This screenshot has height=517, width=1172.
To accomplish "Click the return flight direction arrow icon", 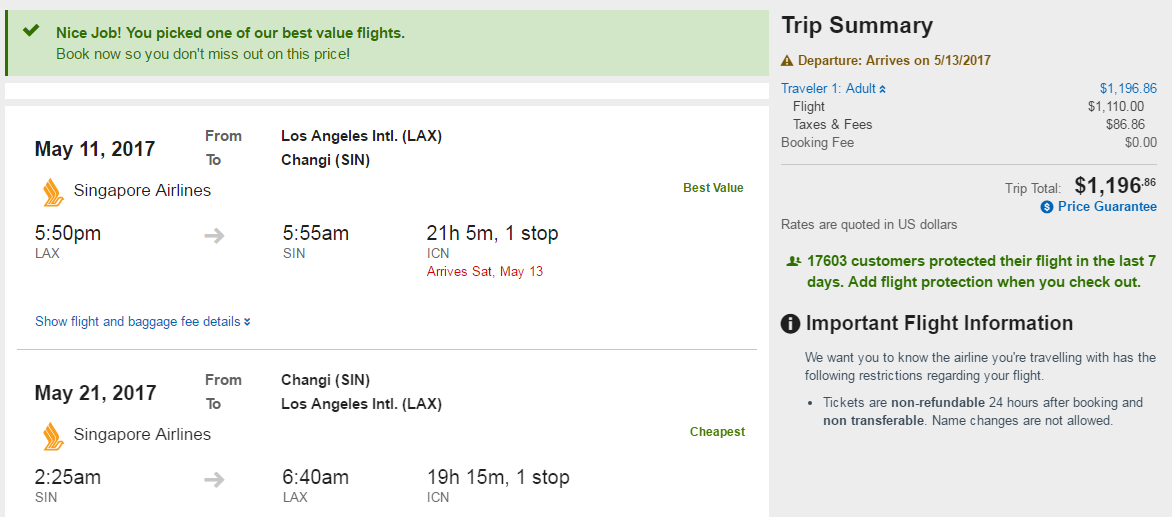I will tap(214, 480).
